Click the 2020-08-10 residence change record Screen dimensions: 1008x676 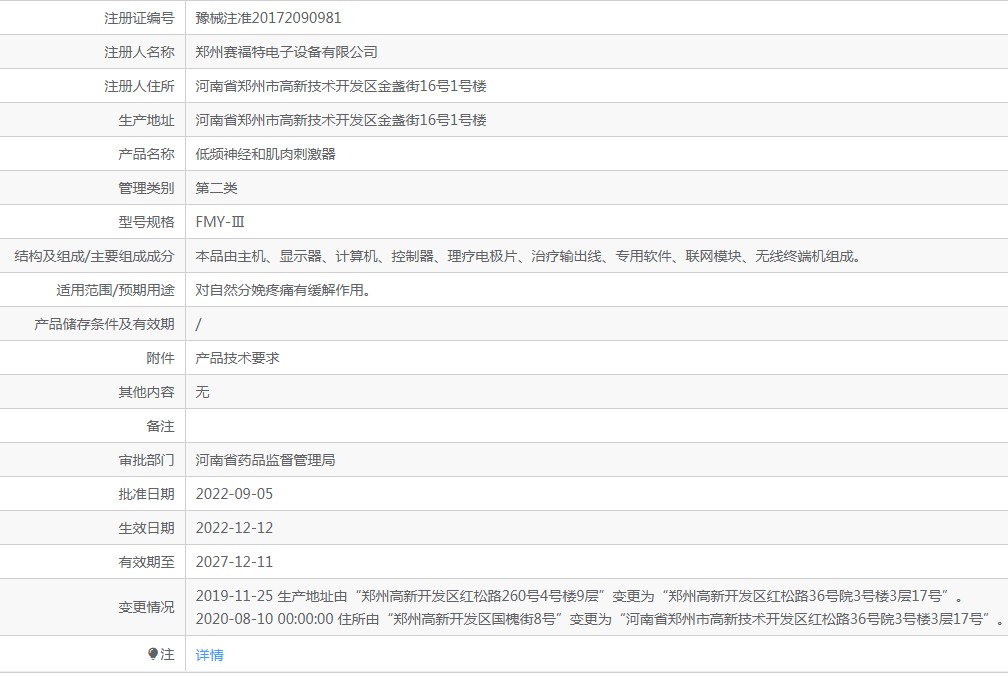click(600, 619)
